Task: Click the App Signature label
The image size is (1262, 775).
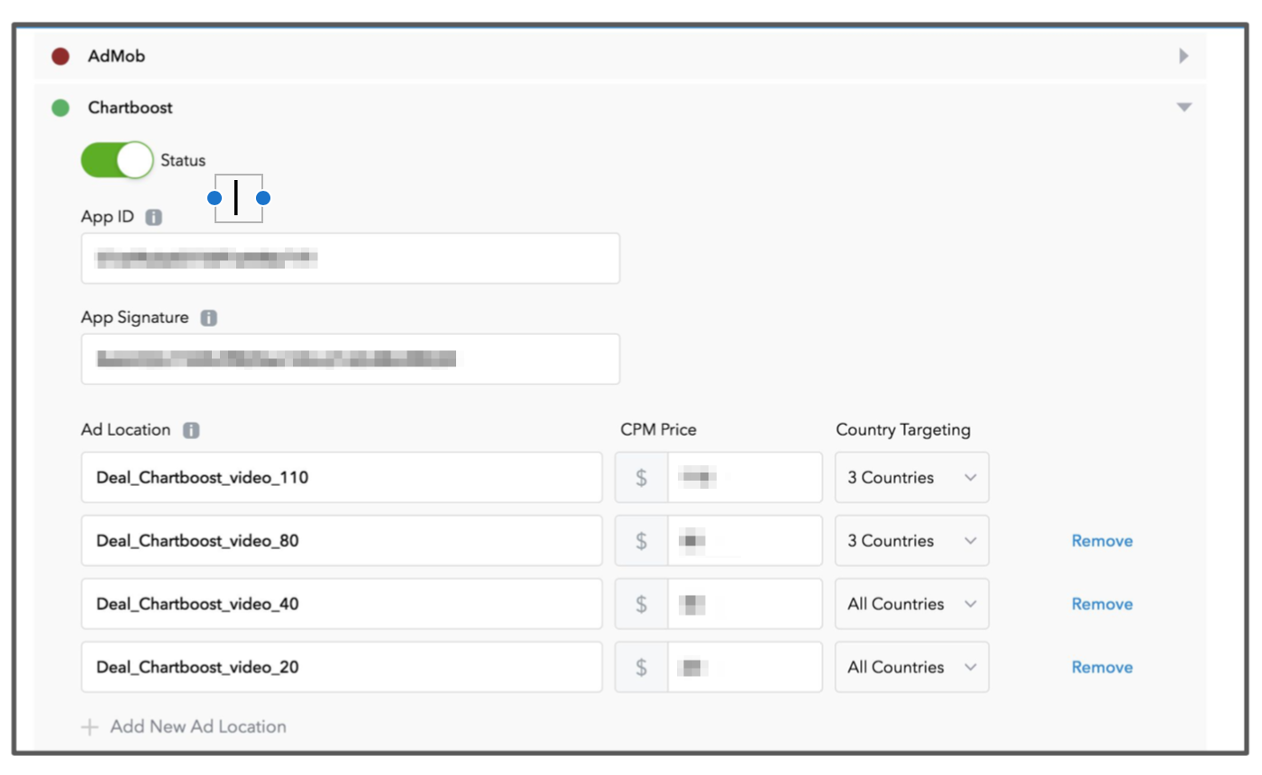Action: click(x=135, y=318)
